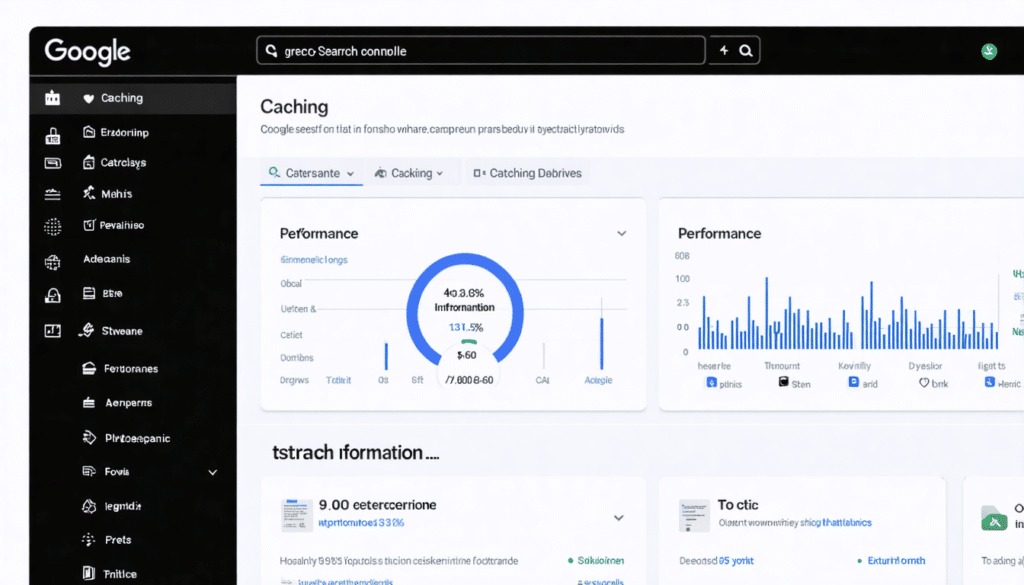Screen dimensions: 1024x585
Task: Collapse the left Performance card chevron
Action: coord(622,234)
